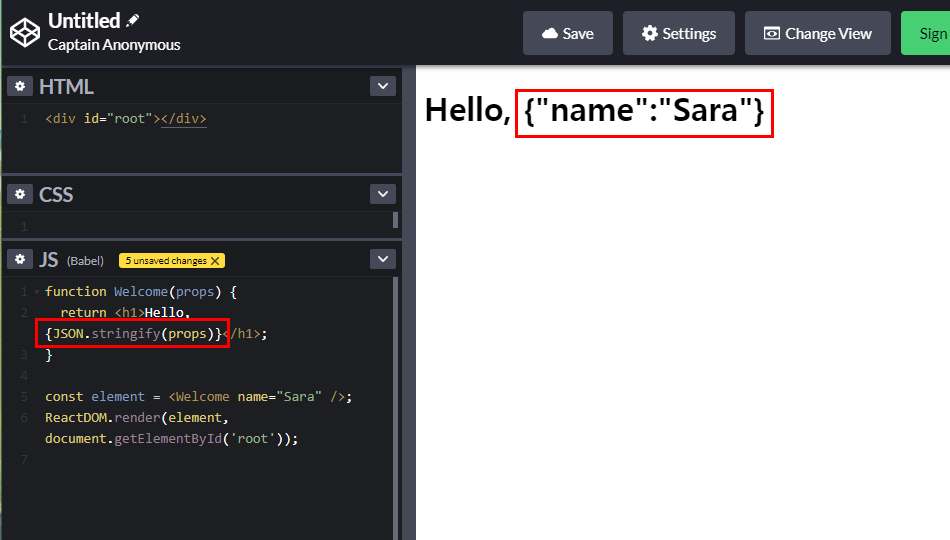The width and height of the screenshot is (950, 540).
Task: Click the Change View button
Action: click(x=817, y=33)
